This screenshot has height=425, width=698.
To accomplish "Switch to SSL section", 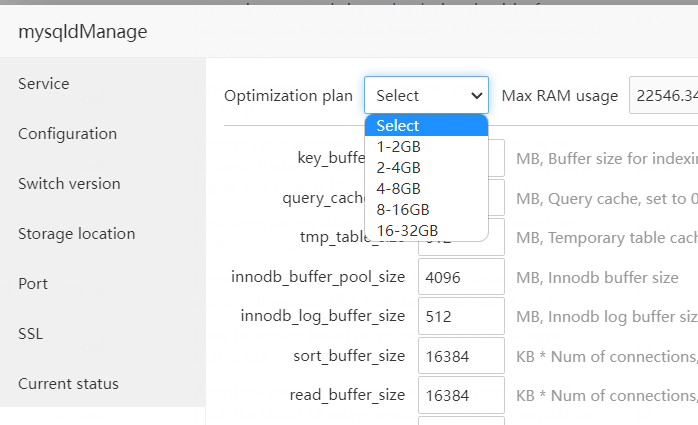I will click(x=30, y=334).
